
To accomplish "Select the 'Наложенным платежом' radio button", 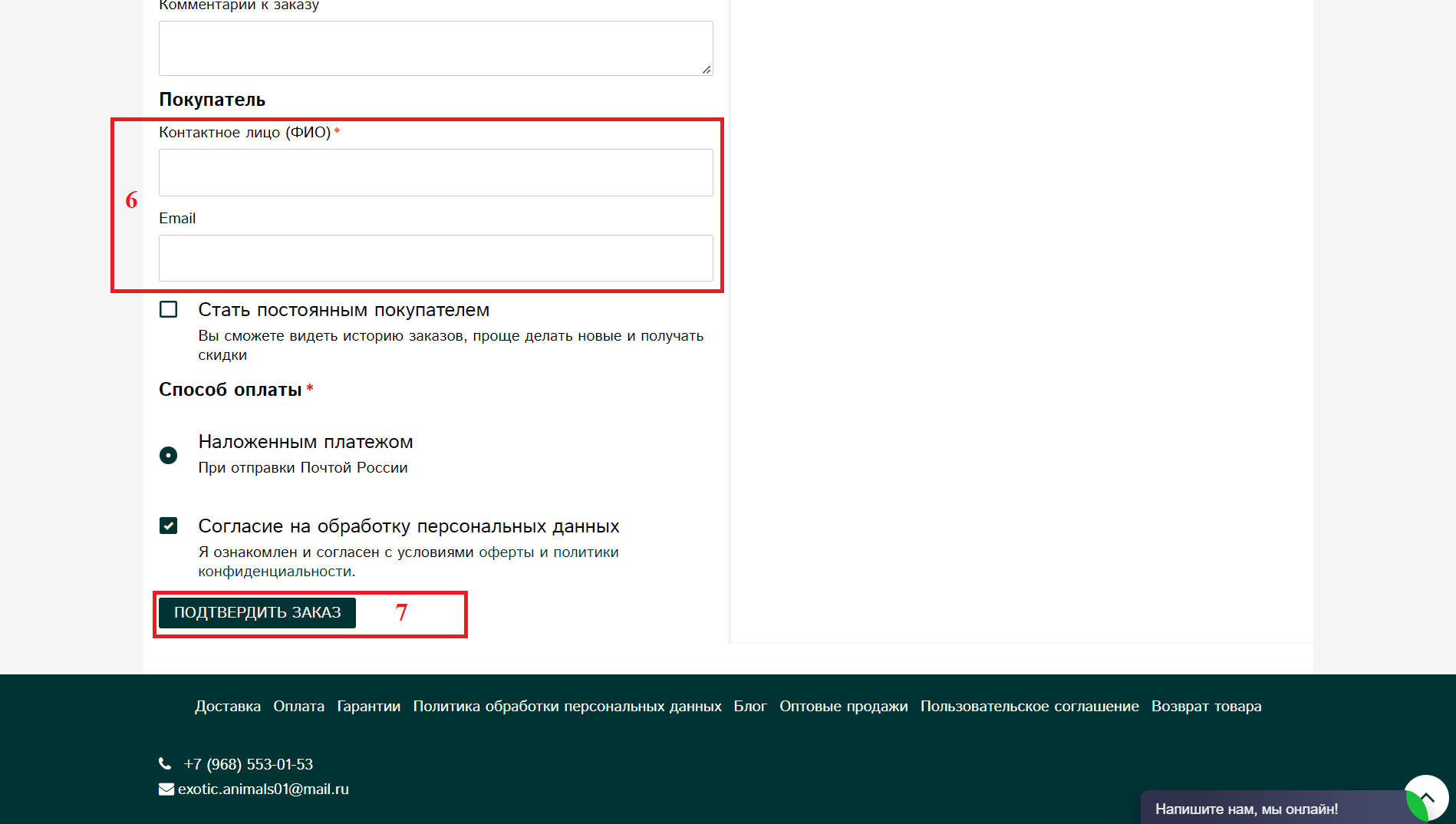I will tap(168, 455).
